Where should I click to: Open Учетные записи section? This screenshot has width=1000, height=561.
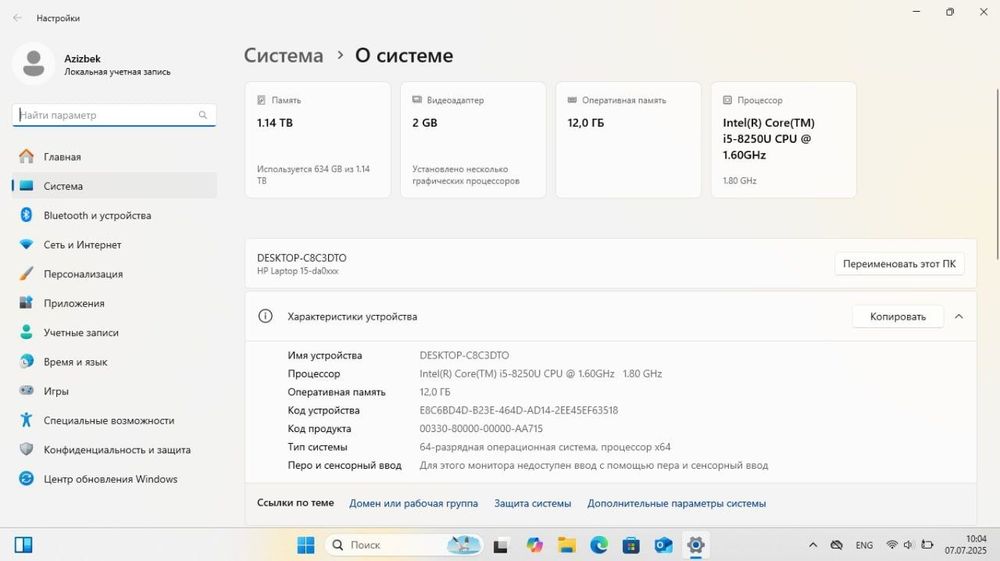tap(114, 333)
